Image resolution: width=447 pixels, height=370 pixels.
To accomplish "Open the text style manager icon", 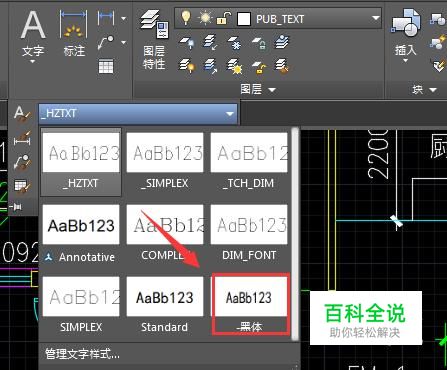I will pos(22,114).
